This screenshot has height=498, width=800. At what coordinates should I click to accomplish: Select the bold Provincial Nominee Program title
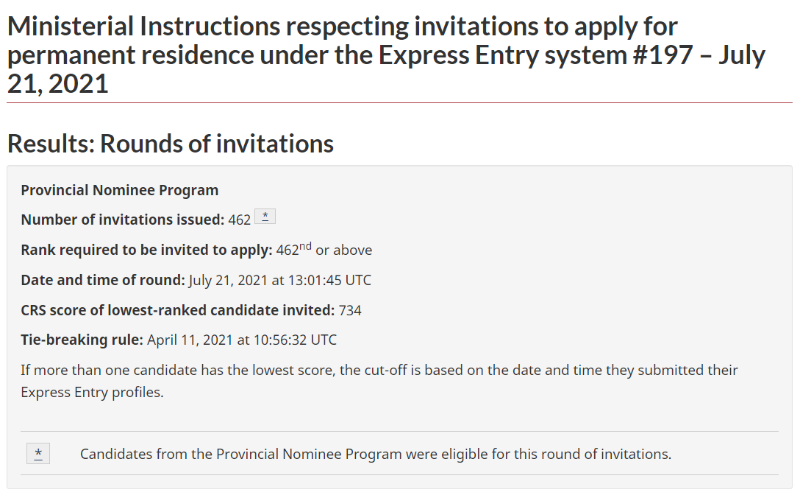119,190
